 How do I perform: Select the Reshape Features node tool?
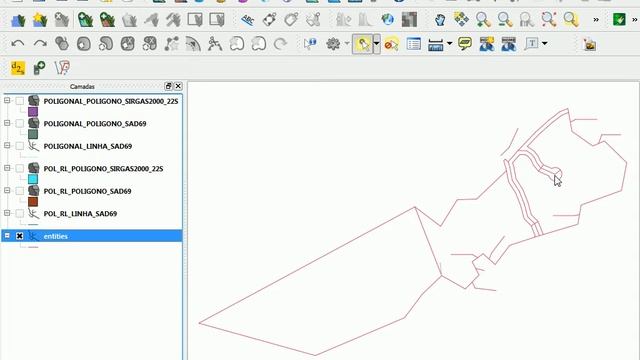click(171, 44)
